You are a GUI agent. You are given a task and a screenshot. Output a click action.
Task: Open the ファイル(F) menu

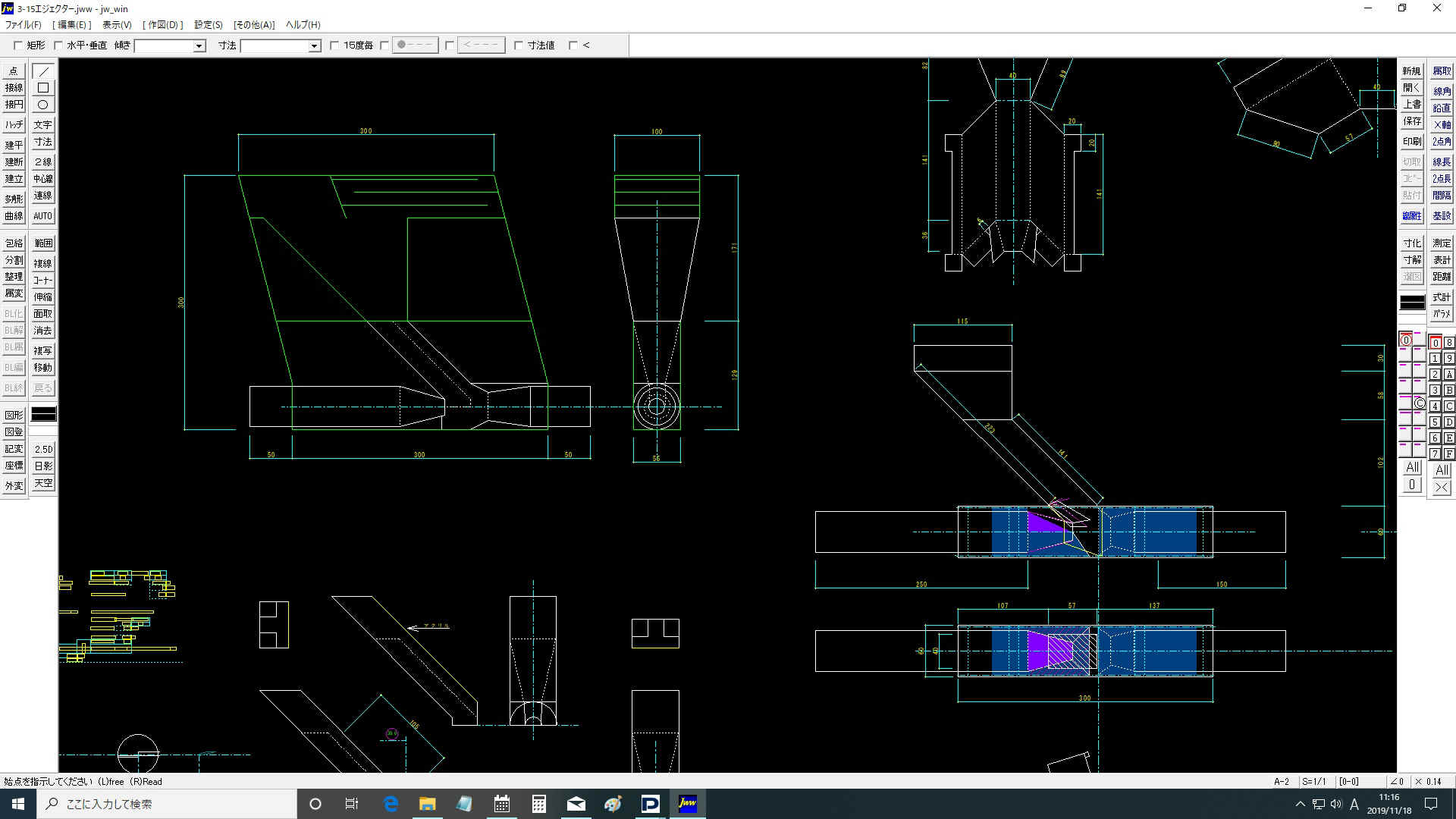[x=24, y=24]
